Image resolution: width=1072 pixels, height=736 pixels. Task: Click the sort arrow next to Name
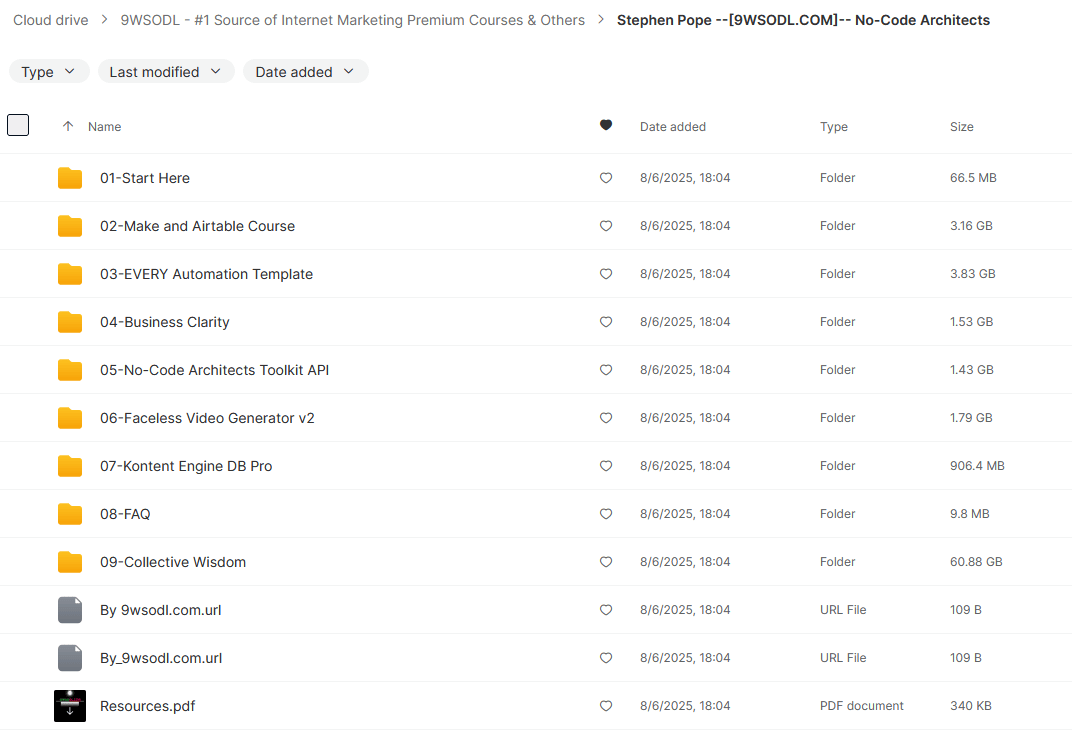point(68,127)
